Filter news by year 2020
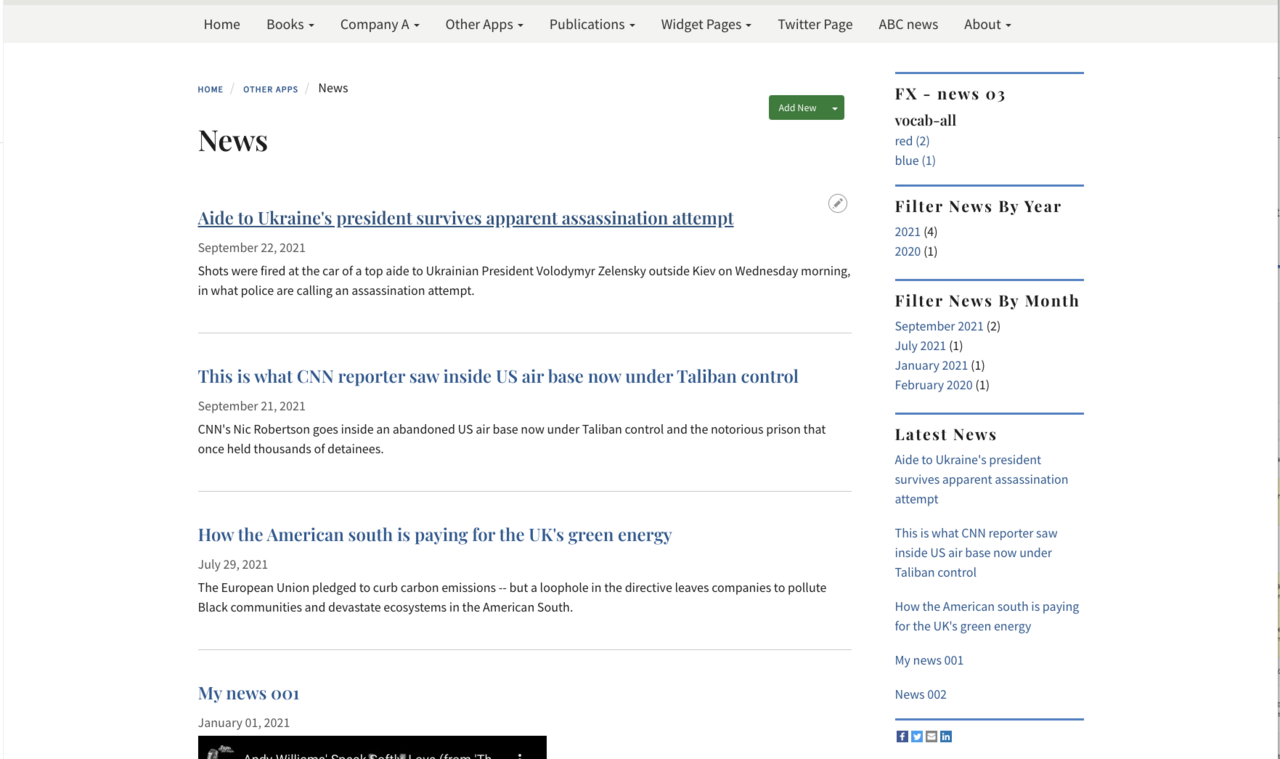Viewport: 1280px width, 759px height. tap(907, 252)
